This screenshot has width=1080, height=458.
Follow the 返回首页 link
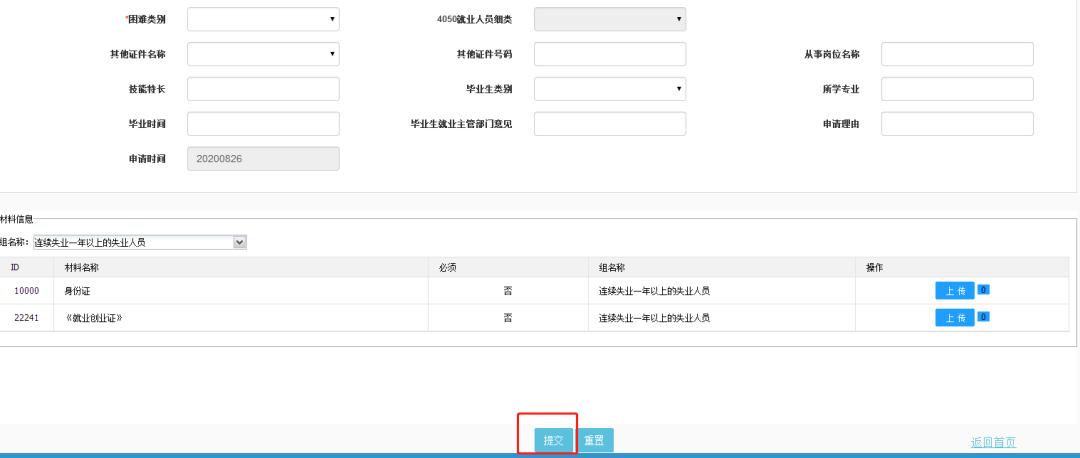pyautogui.click(x=992, y=442)
